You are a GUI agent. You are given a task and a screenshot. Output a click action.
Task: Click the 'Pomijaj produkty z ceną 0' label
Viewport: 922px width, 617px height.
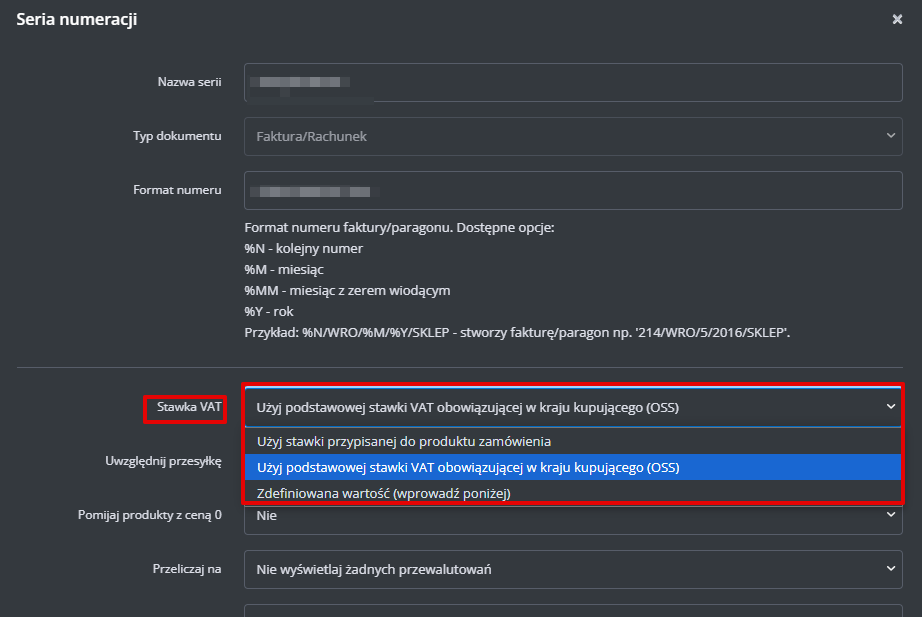(x=149, y=515)
